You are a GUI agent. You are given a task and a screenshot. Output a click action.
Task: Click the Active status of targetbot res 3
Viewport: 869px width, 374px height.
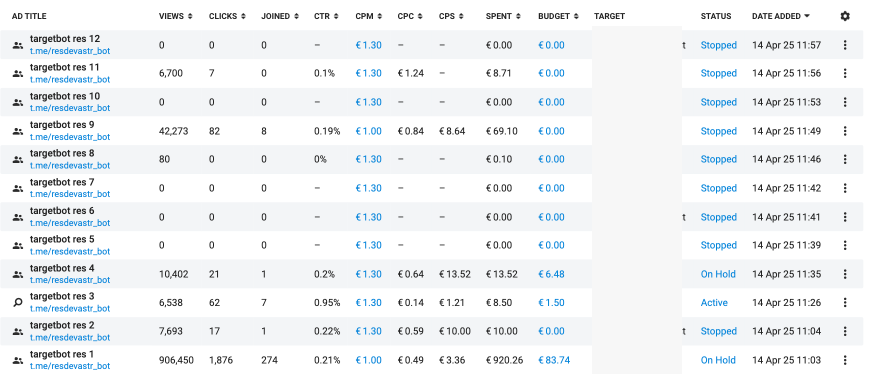(714, 303)
